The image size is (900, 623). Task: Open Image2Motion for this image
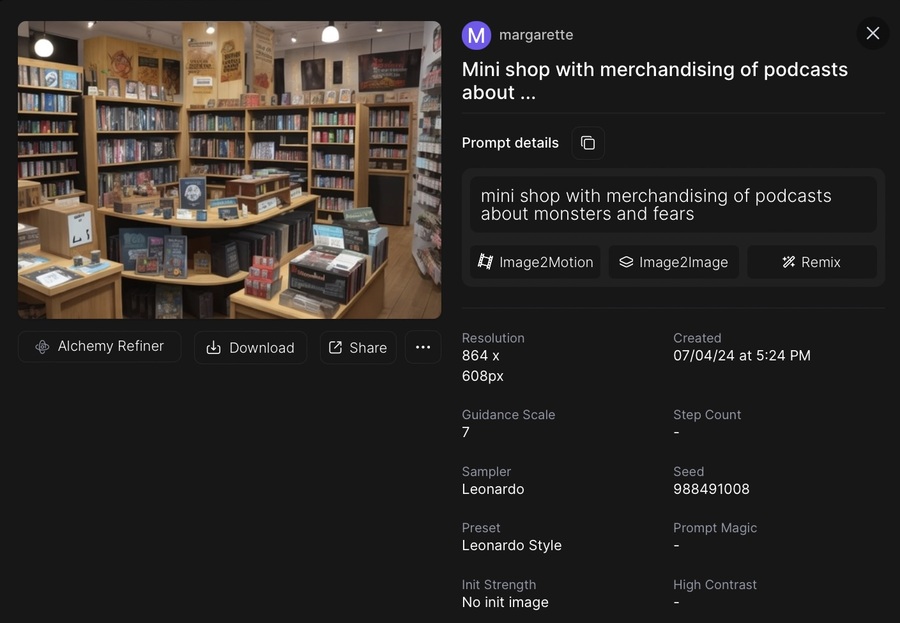[535, 262]
